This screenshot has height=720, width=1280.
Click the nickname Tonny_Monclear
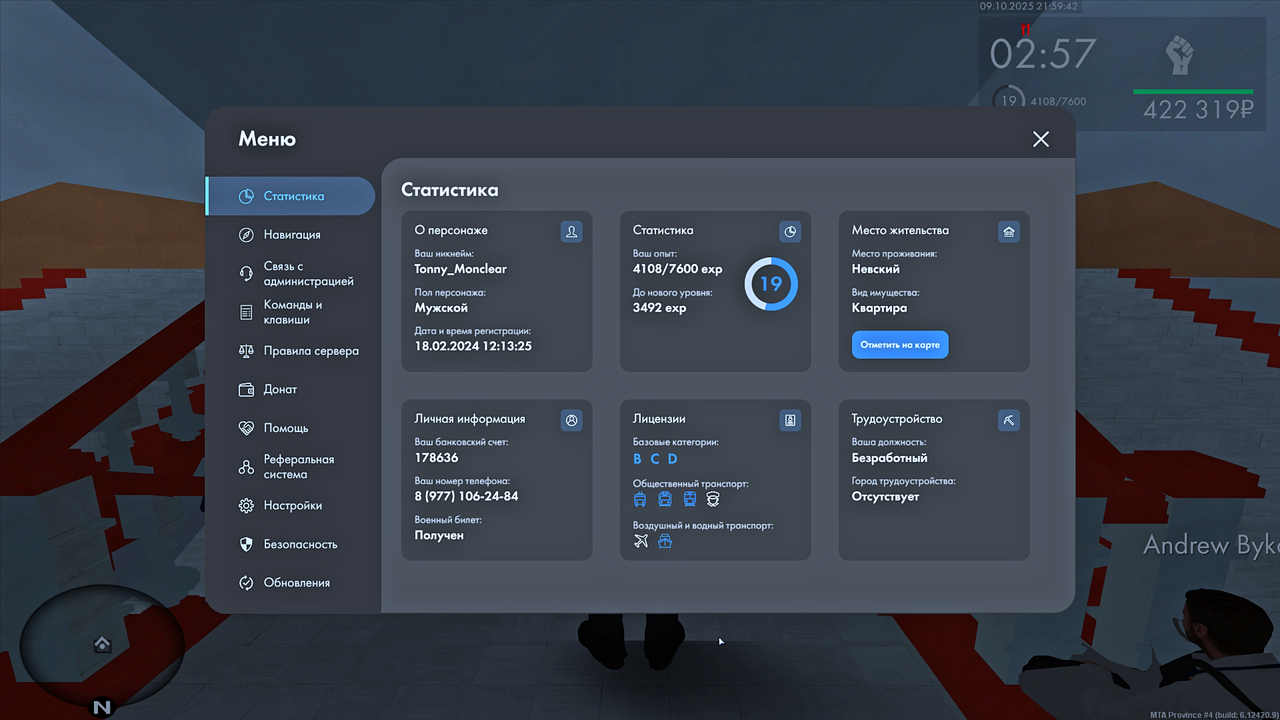click(x=461, y=269)
